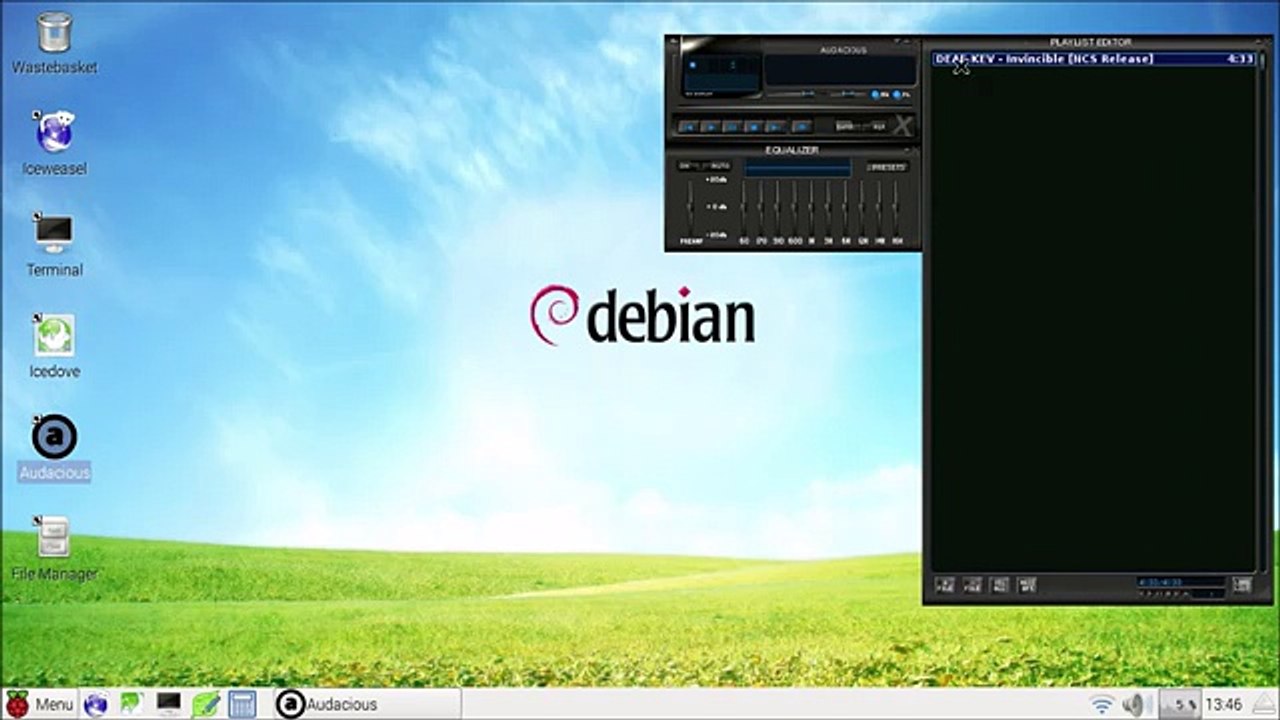Click the 600 Hz equalizer band slider

795,208
